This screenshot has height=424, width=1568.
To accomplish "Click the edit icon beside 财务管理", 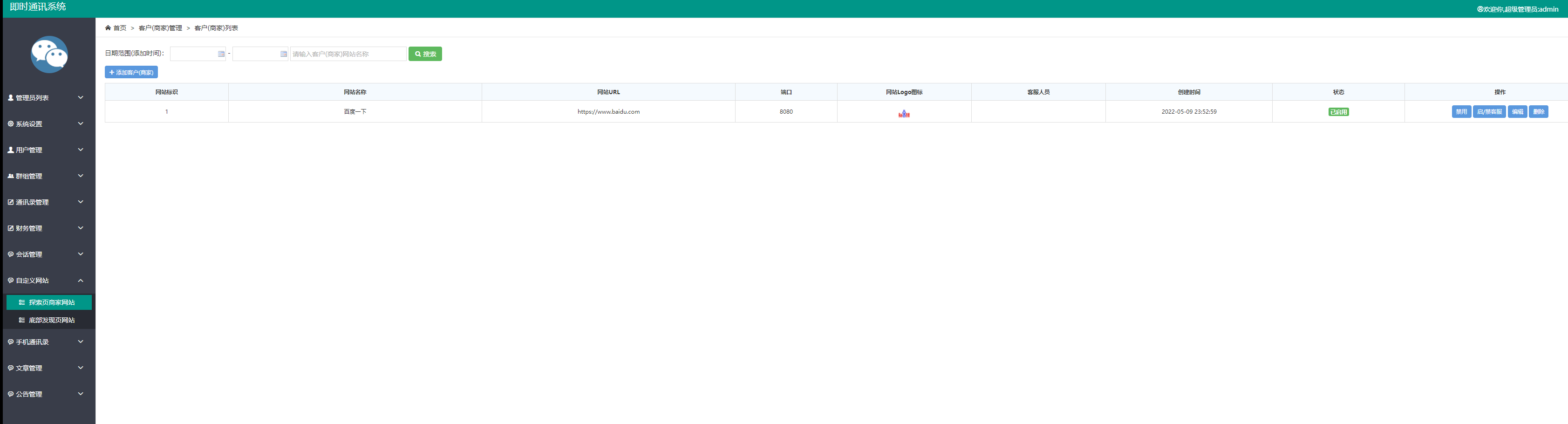I will [10, 228].
